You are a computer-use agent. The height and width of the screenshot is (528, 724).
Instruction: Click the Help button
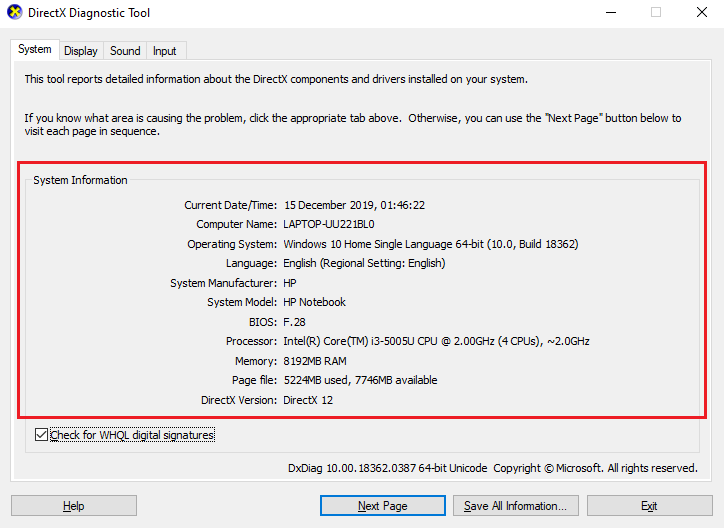tap(74, 506)
